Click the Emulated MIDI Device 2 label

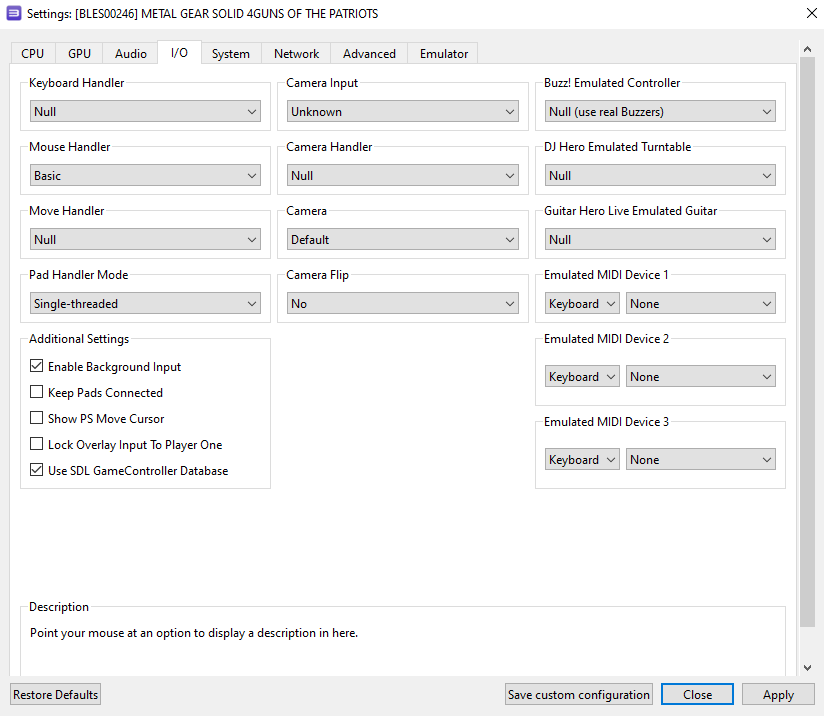[606, 339]
